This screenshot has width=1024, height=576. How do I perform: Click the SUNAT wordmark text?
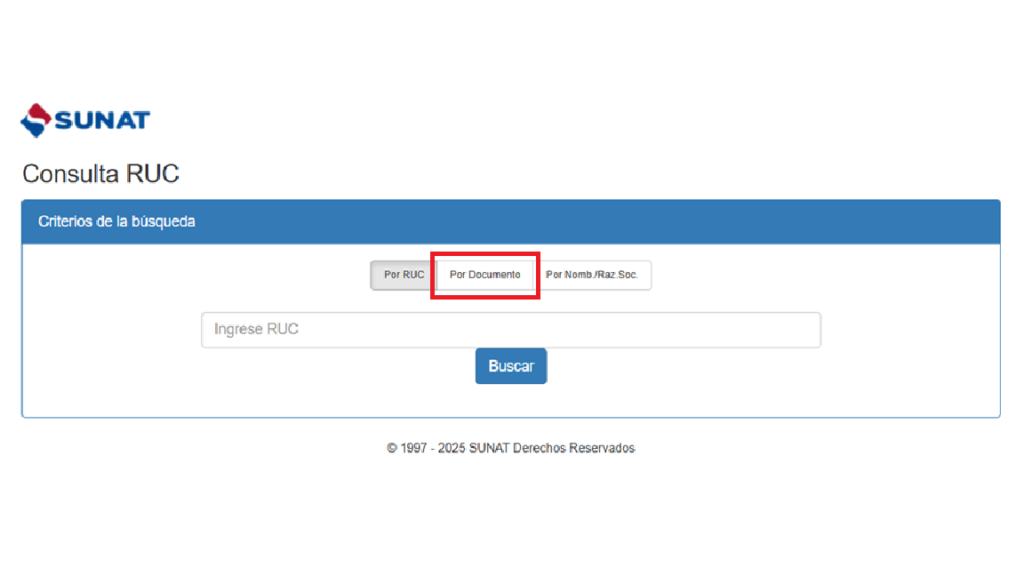tap(102, 121)
